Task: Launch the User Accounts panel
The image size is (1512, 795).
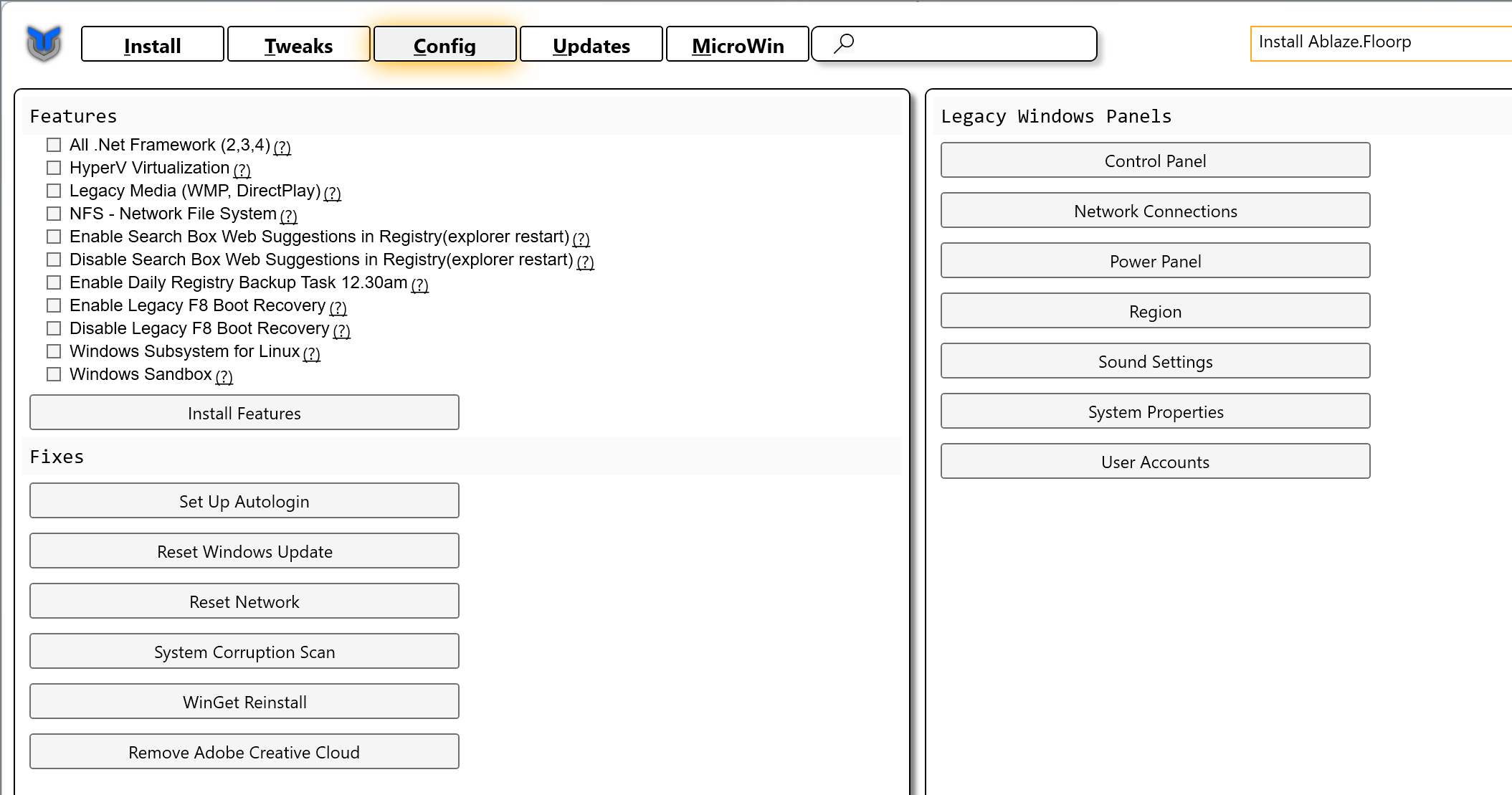Action: click(1154, 461)
